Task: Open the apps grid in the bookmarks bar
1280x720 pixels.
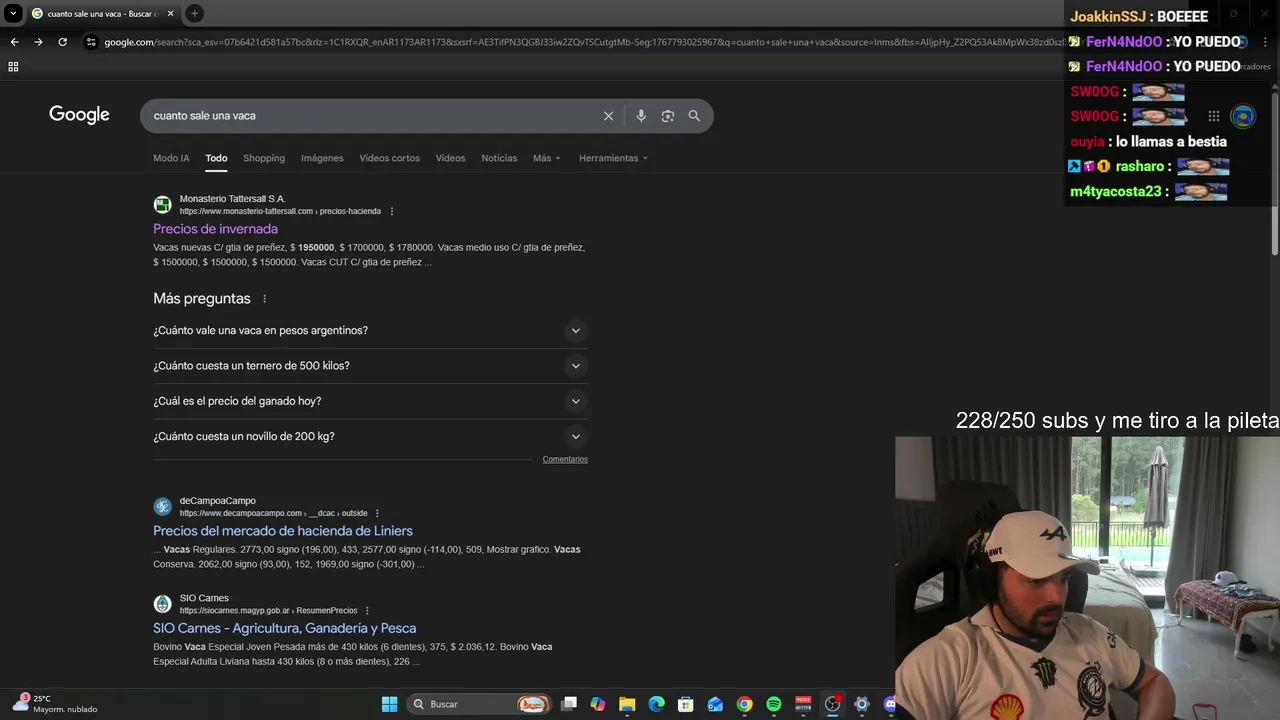Action: (13, 67)
